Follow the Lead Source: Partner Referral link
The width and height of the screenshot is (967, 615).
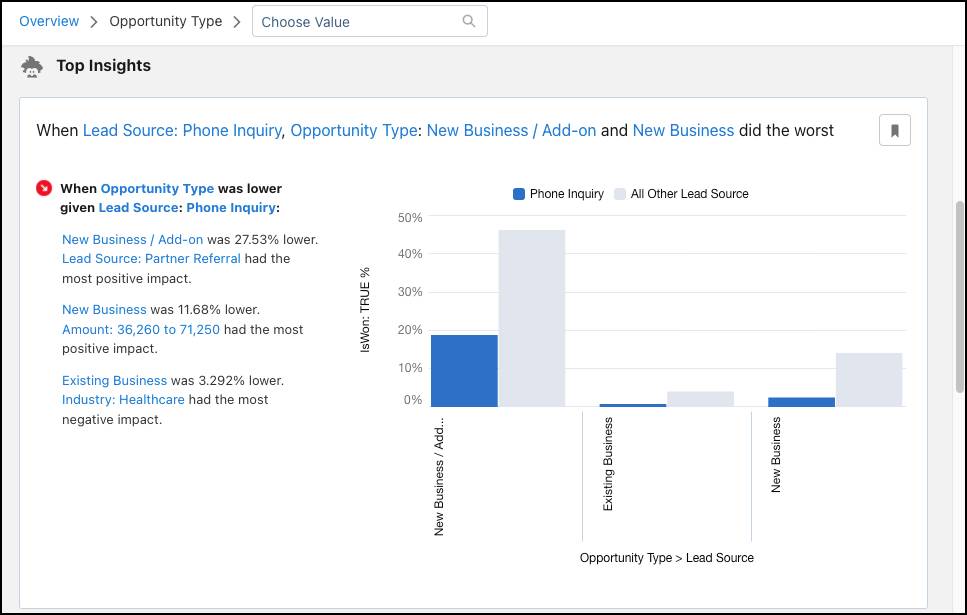coord(151,258)
